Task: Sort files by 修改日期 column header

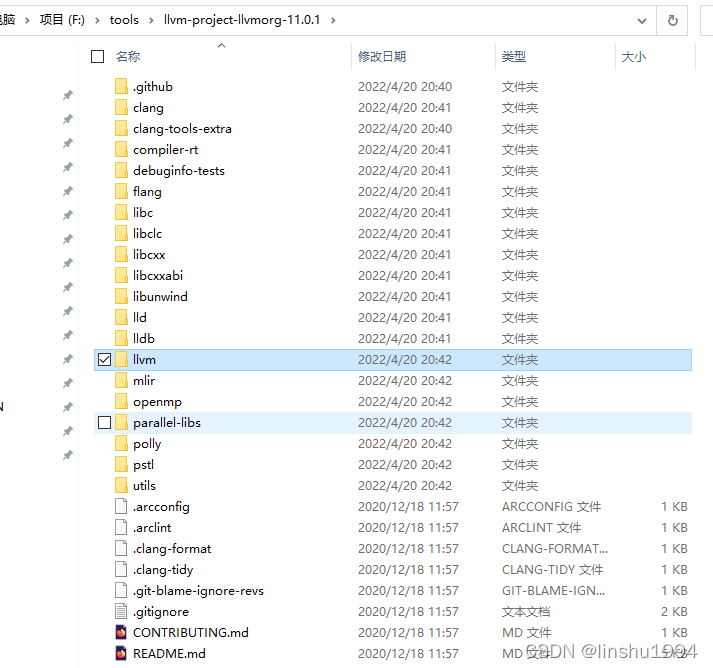Action: (382, 56)
